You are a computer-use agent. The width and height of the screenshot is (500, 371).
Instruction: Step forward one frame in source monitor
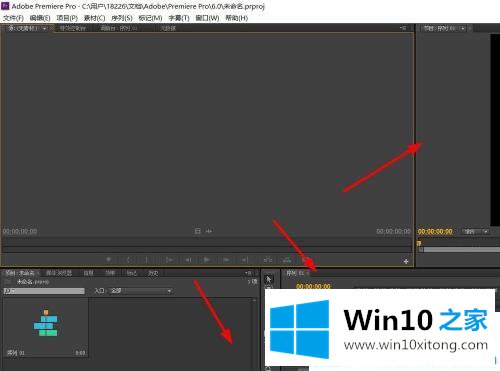click(226, 259)
